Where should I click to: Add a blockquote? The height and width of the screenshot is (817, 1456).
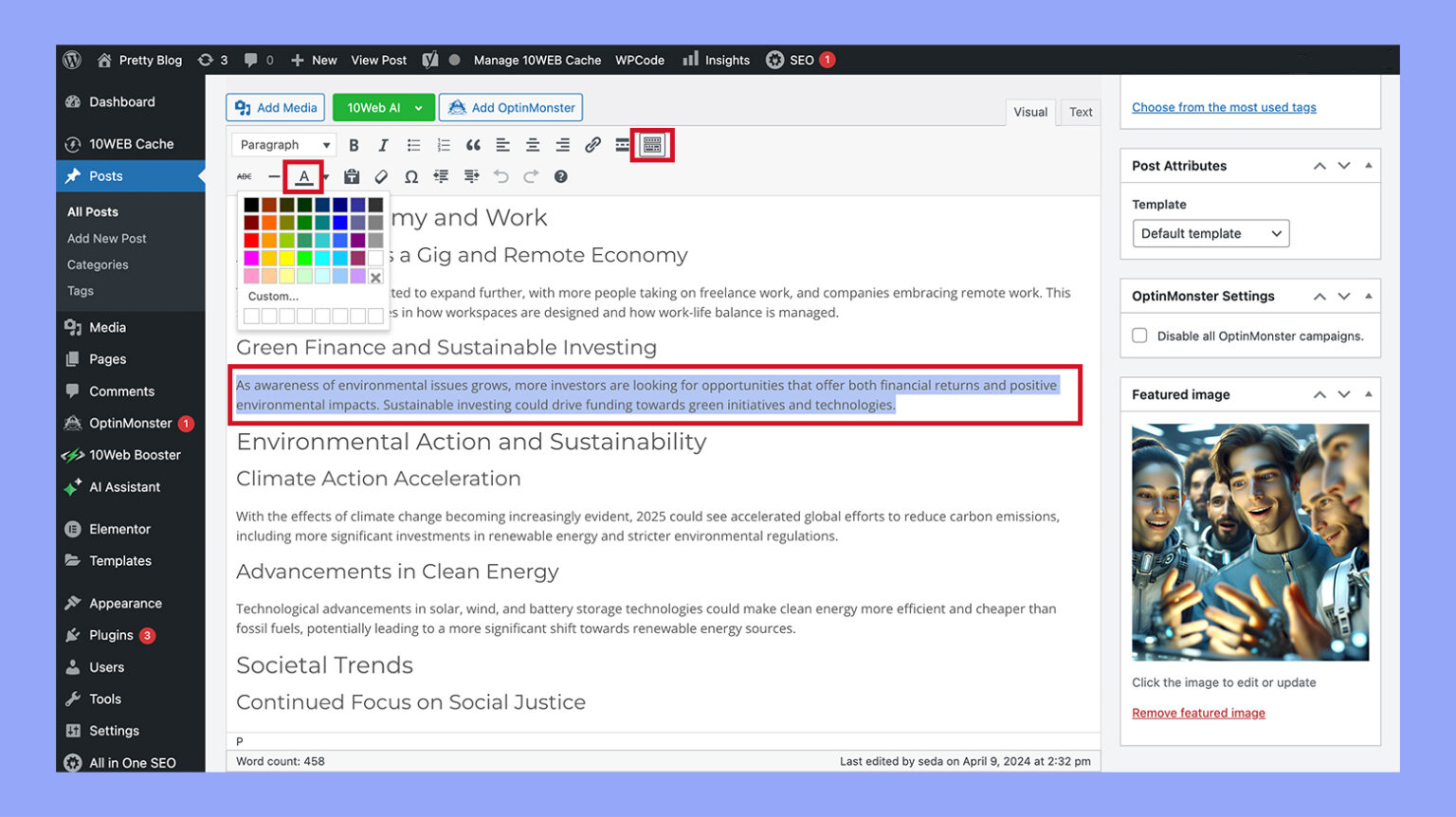coord(473,144)
